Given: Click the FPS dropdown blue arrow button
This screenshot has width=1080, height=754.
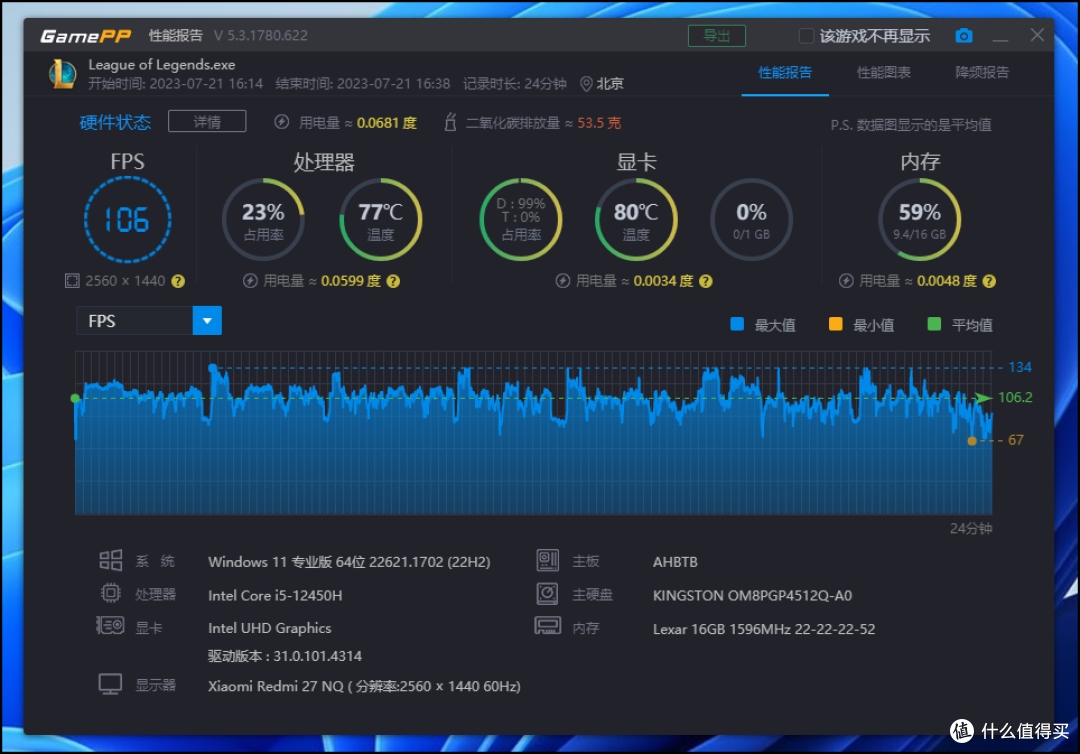Looking at the screenshot, I should 207,321.
